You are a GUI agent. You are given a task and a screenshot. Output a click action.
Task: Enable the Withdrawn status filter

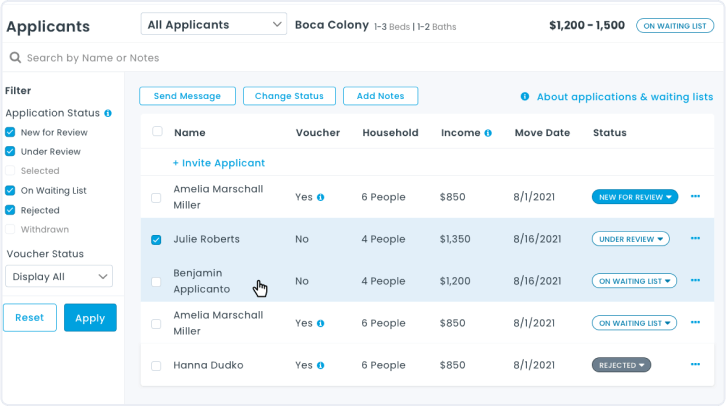click(x=10, y=229)
